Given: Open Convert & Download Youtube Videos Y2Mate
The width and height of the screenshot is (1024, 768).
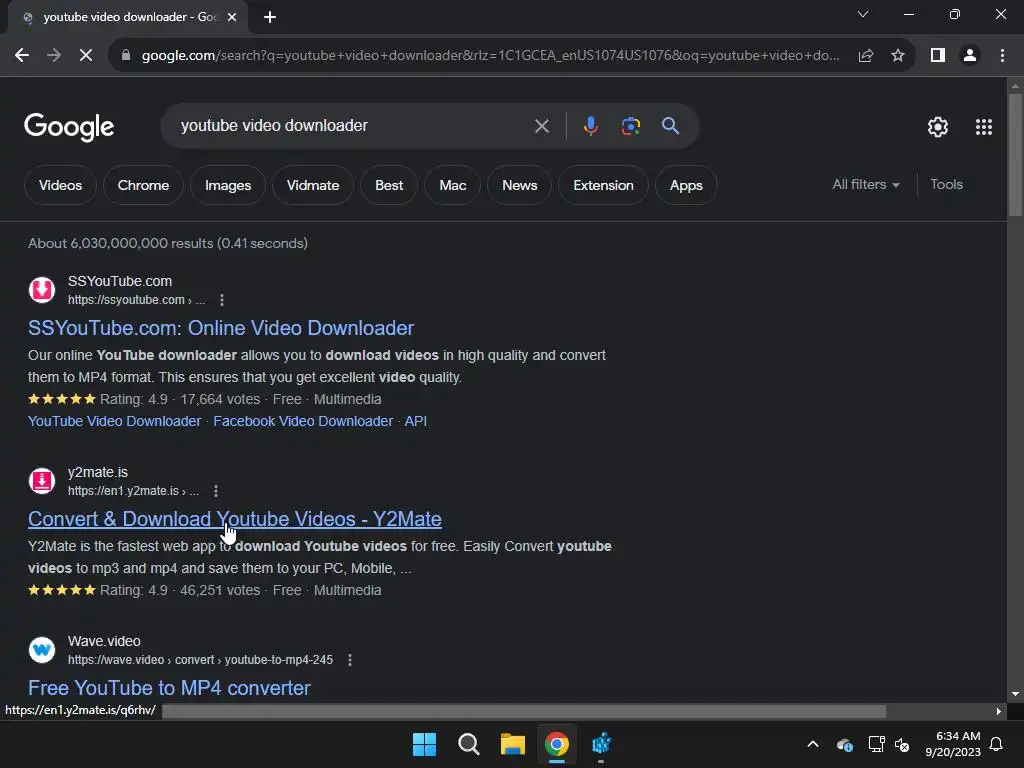Looking at the screenshot, I should [234, 519].
